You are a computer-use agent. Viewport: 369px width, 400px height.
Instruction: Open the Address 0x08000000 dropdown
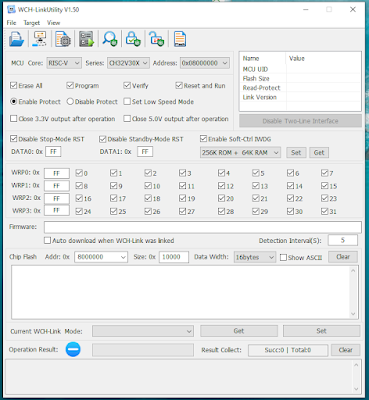click(x=205, y=63)
